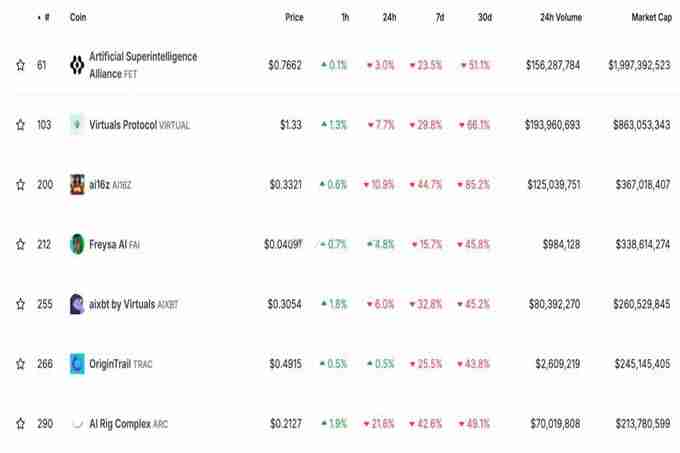
Task: Star the ai16z row as favorite
Action: tap(20, 184)
